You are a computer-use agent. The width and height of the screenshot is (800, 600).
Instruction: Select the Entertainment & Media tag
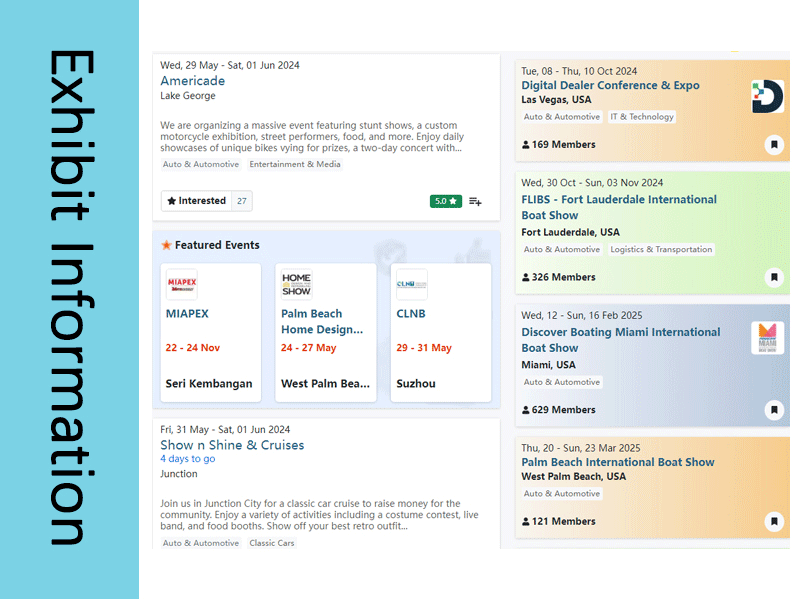pyautogui.click(x=295, y=164)
